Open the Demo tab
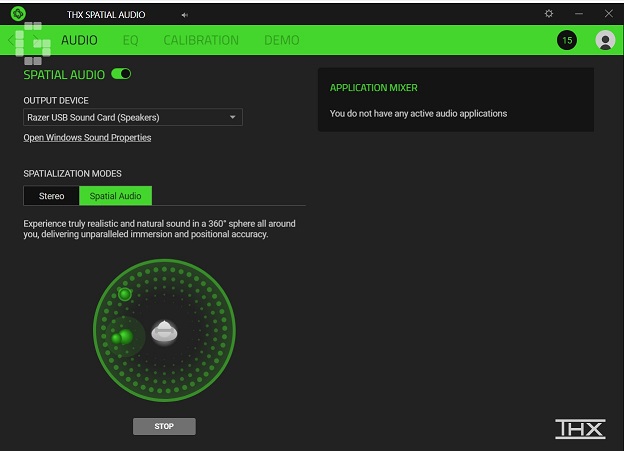 (282, 40)
